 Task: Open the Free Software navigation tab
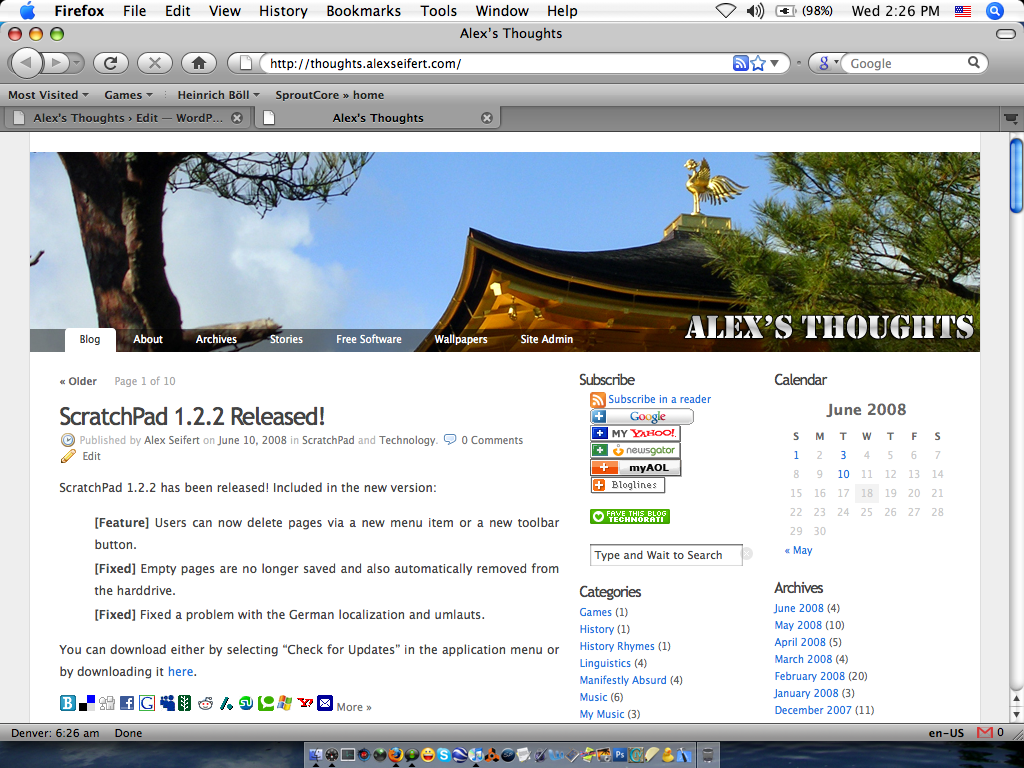point(368,339)
